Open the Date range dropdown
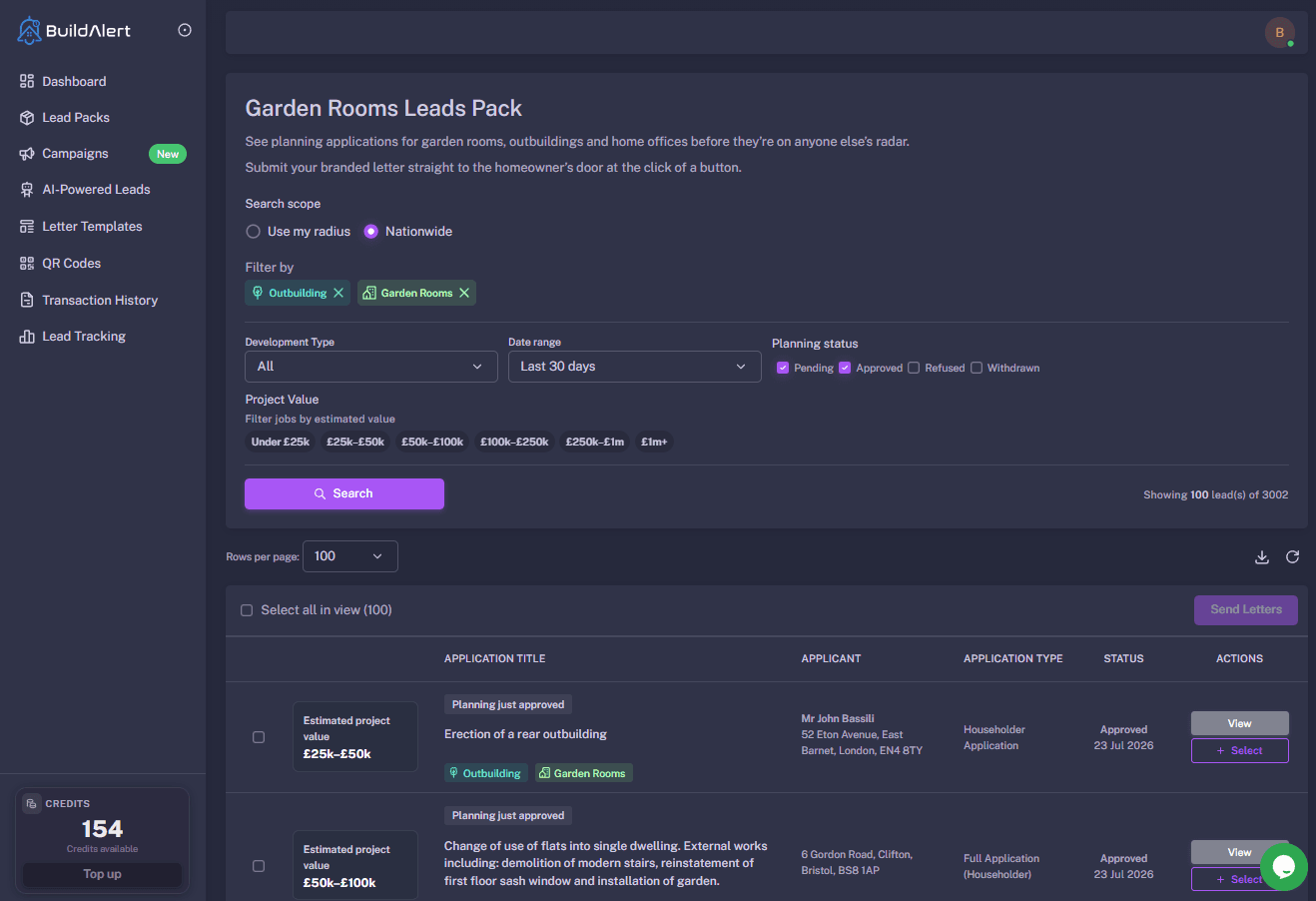This screenshot has width=1316, height=901. click(634, 367)
